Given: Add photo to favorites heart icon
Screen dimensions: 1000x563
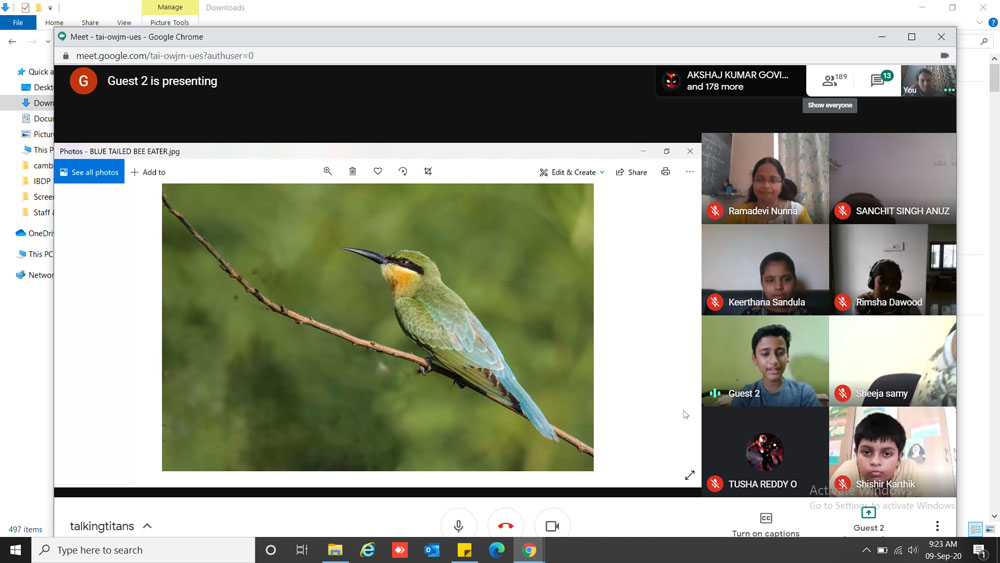Looking at the screenshot, I should point(378,172).
